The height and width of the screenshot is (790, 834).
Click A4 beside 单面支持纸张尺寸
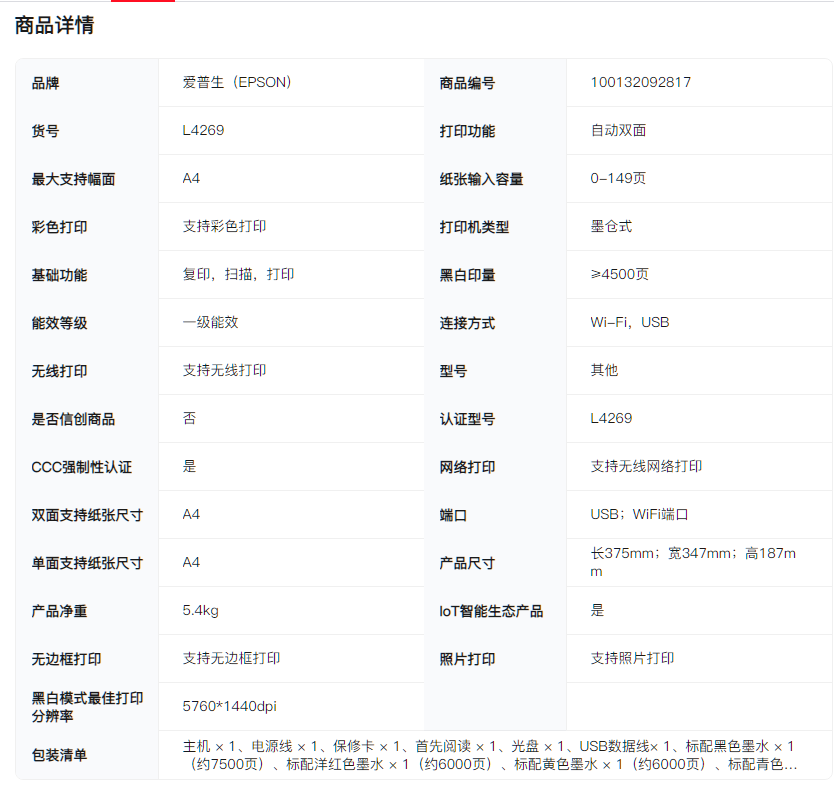(x=191, y=562)
